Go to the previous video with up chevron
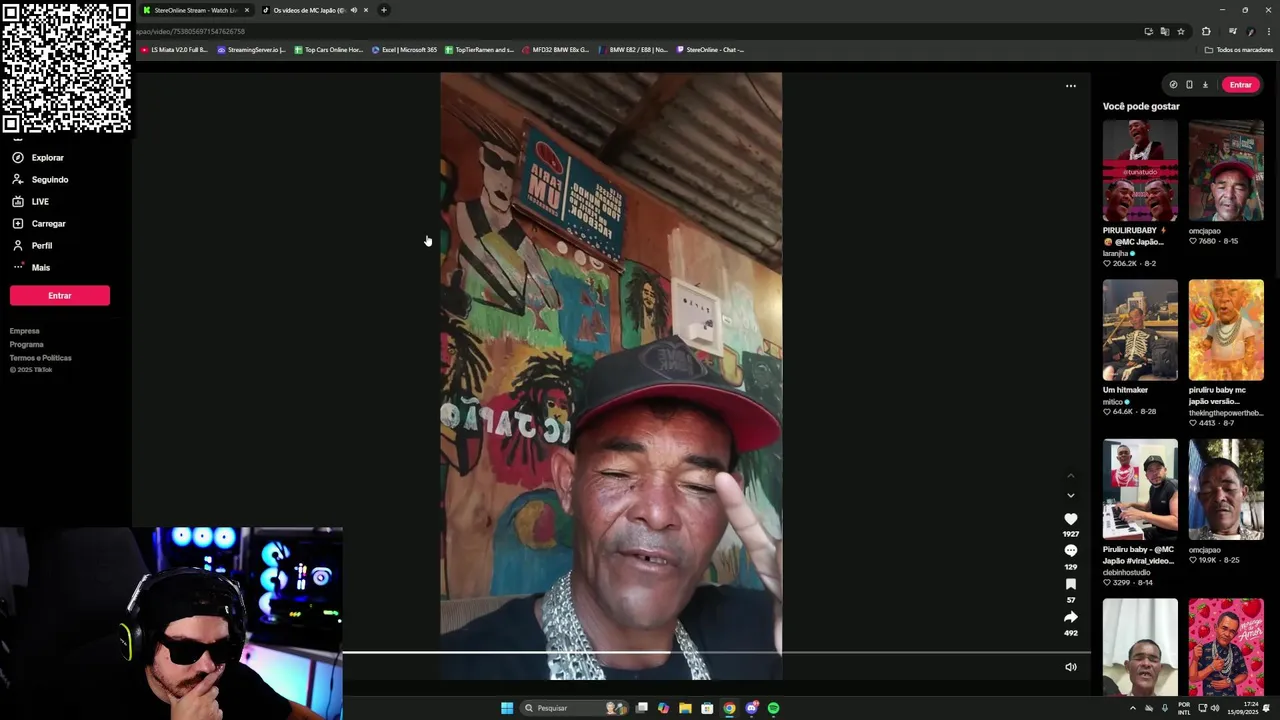 1071,475
